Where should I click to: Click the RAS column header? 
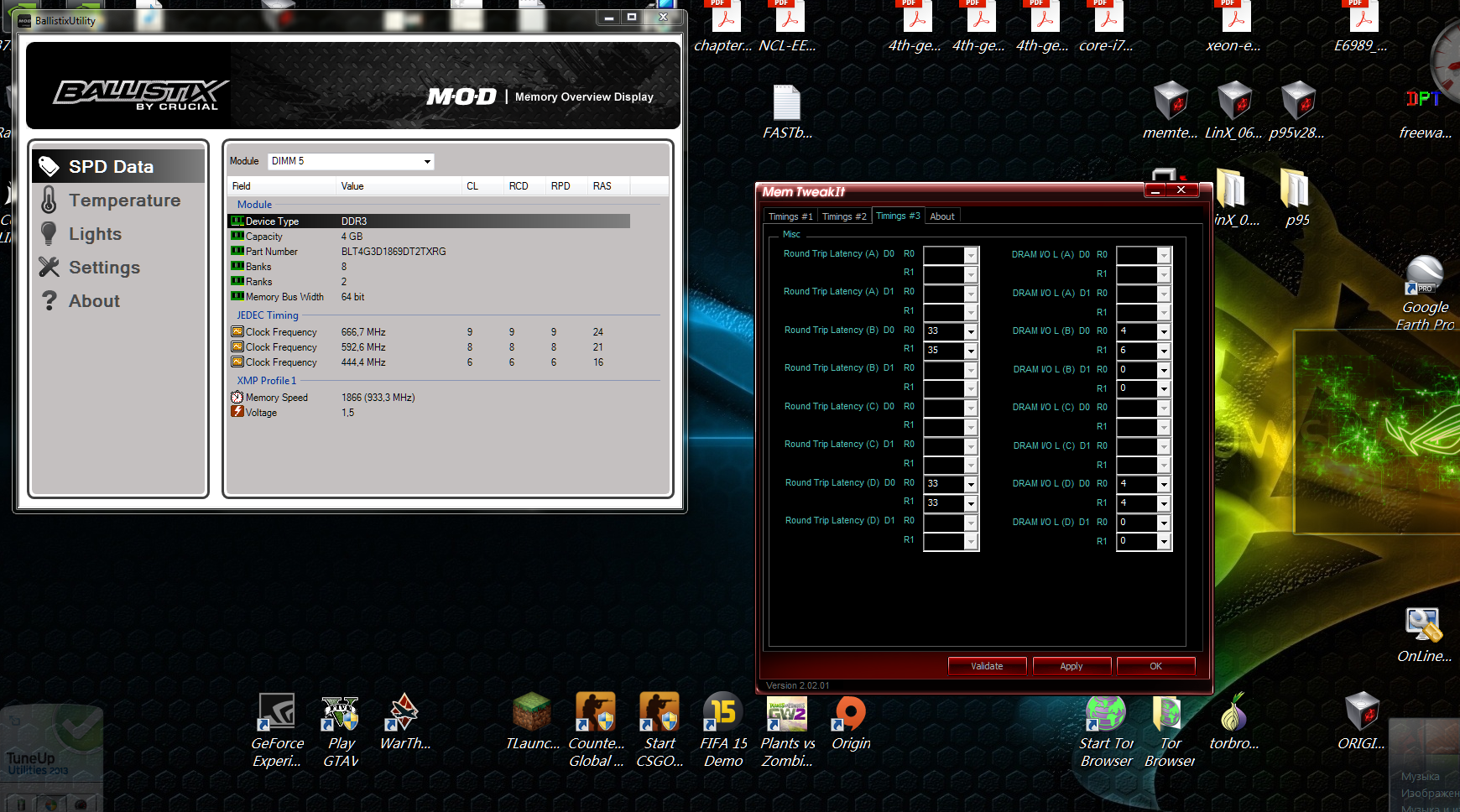[x=608, y=186]
